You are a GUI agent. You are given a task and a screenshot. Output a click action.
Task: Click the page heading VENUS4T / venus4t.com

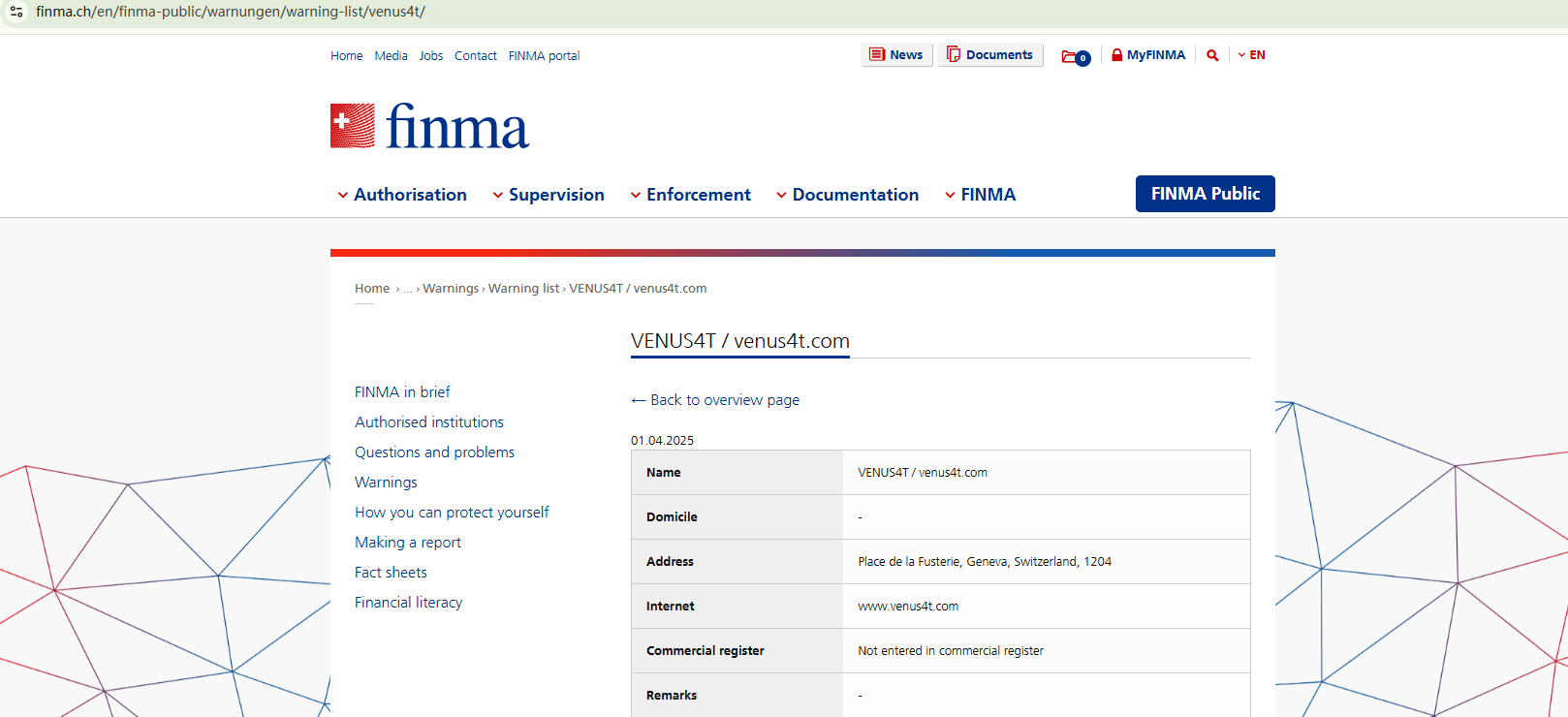point(740,341)
